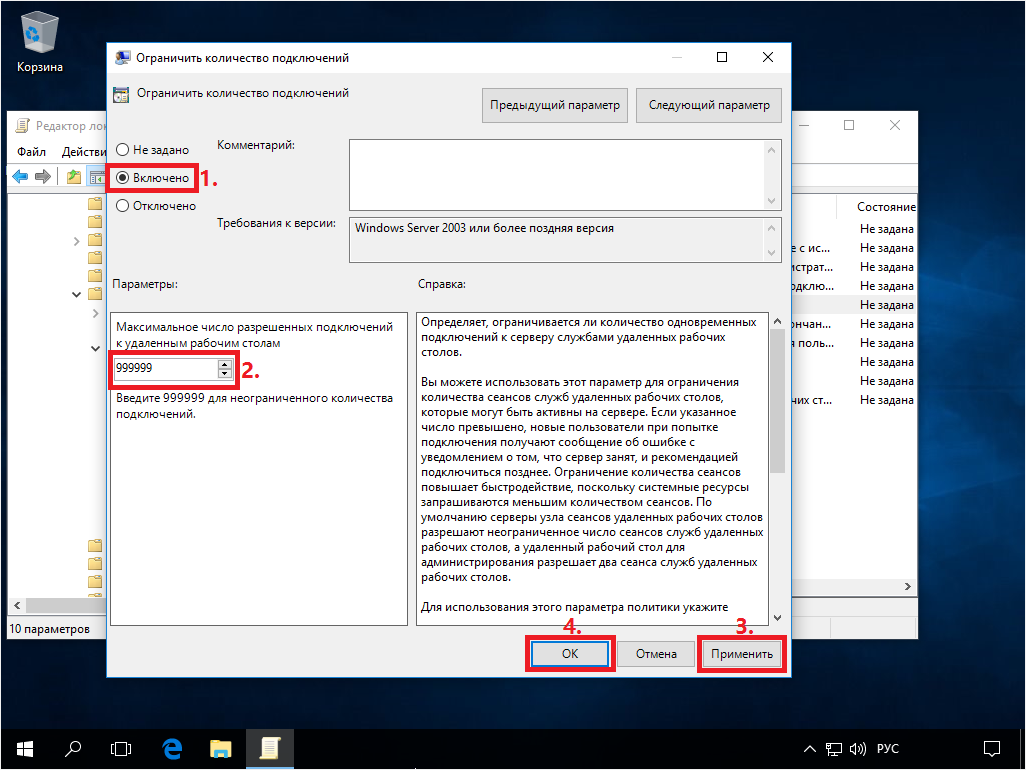Viewport: 1026px width, 770px height.
Task: Open the volume speaker tray icon
Action: pyautogui.click(x=857, y=749)
